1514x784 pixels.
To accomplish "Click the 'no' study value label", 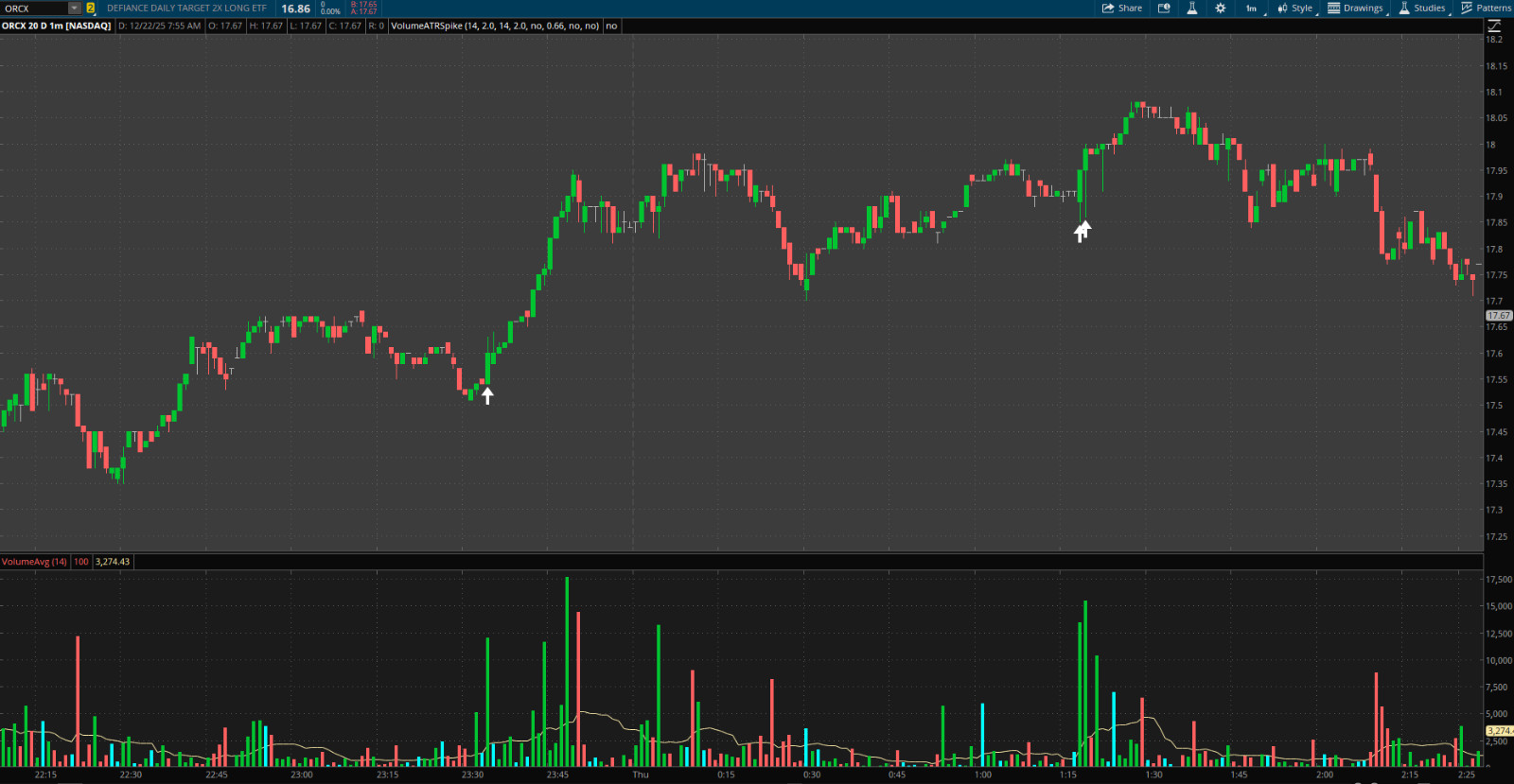I will coord(611,26).
